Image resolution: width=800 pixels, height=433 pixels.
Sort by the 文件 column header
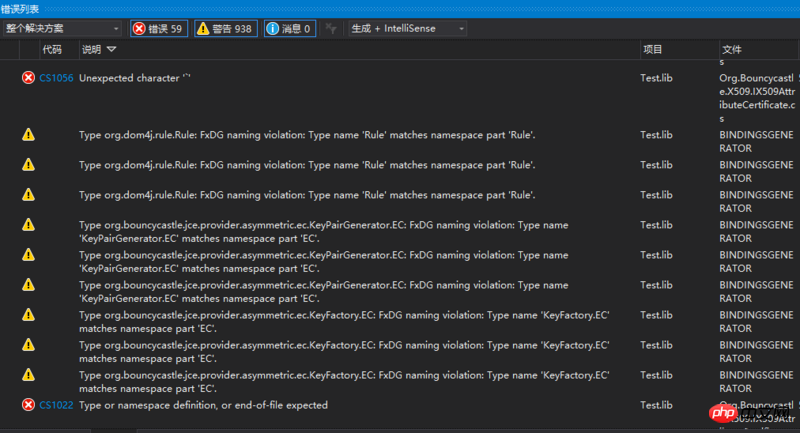pos(732,49)
